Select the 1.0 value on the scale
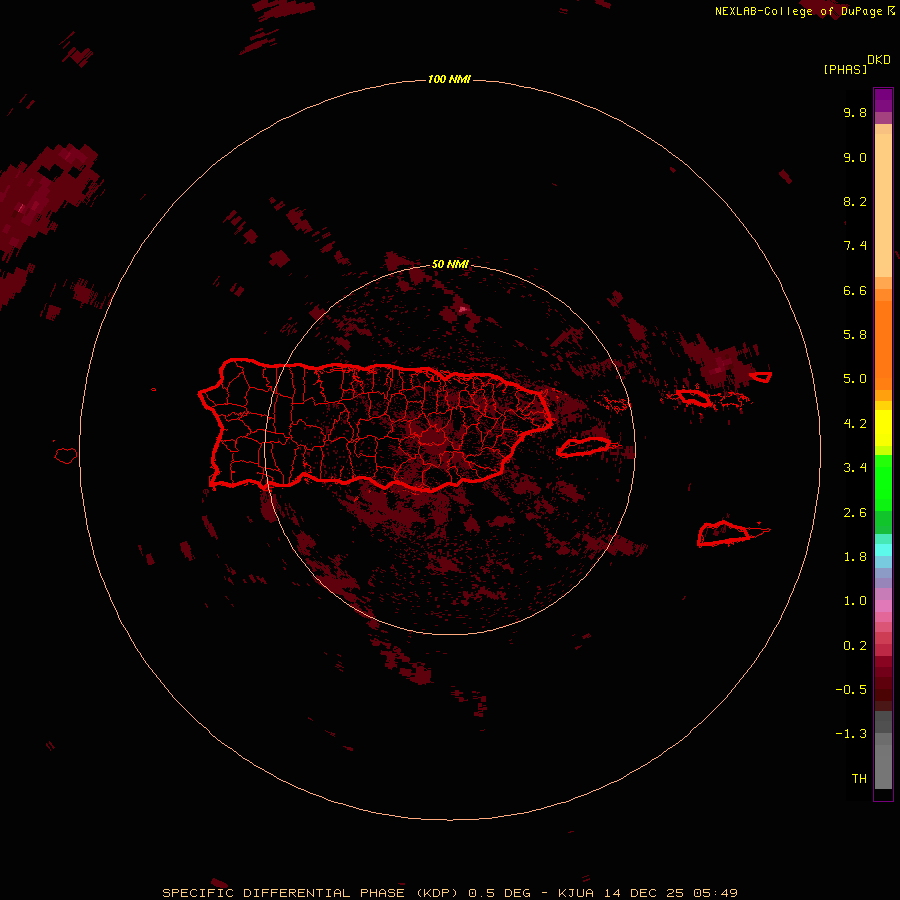 pos(855,600)
